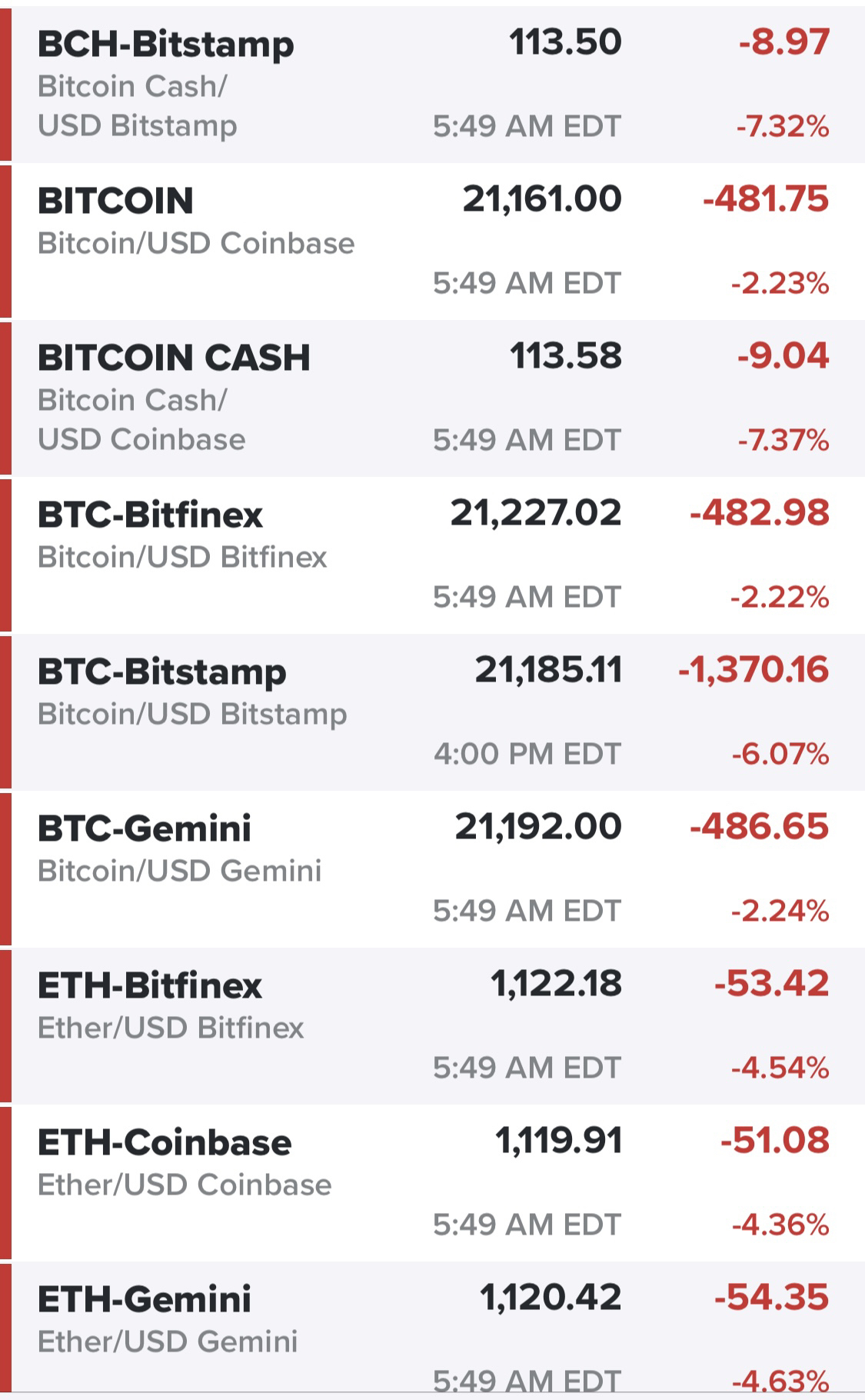Image resolution: width=865 pixels, height=1400 pixels.
Task: Tap ETH-Bitfinex price 1,122.18
Action: coord(556,984)
